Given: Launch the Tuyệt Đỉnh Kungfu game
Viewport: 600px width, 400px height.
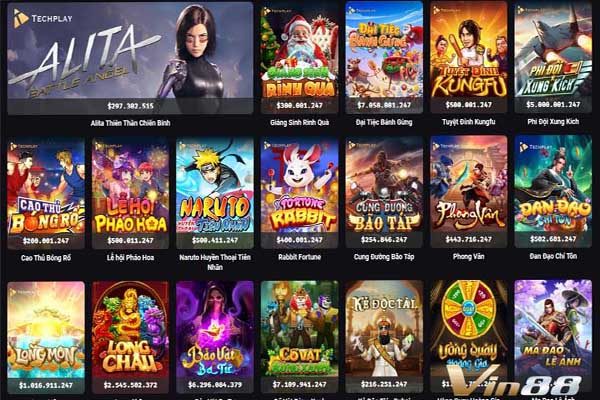Looking at the screenshot, I should coord(469,57).
